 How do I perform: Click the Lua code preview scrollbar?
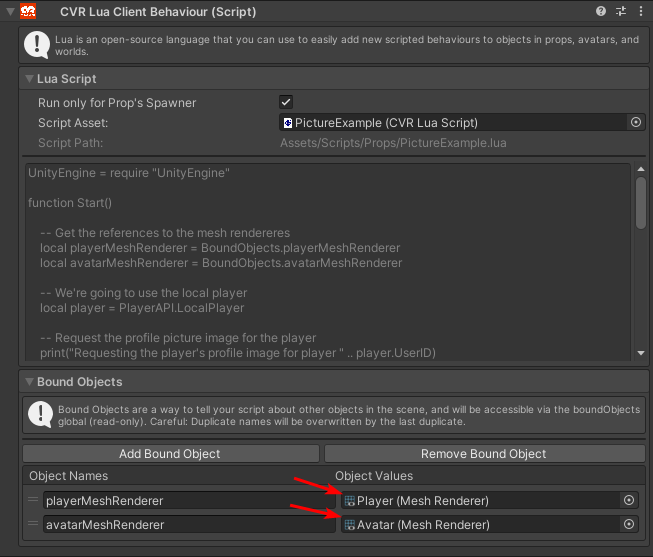click(640, 203)
